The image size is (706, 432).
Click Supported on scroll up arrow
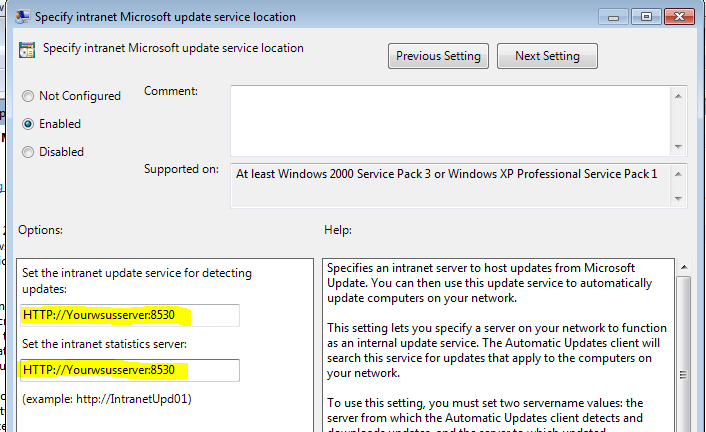pos(679,174)
